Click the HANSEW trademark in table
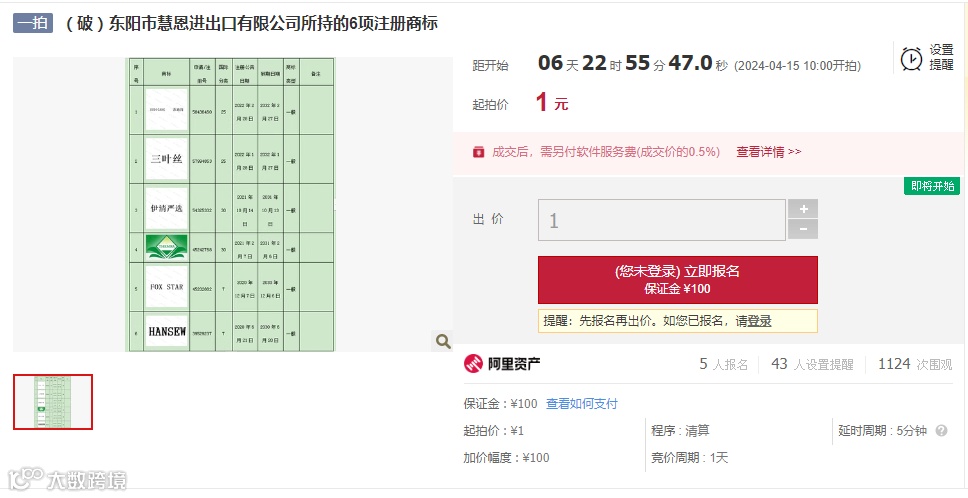This screenshot has height=498, width=968. tap(167, 331)
